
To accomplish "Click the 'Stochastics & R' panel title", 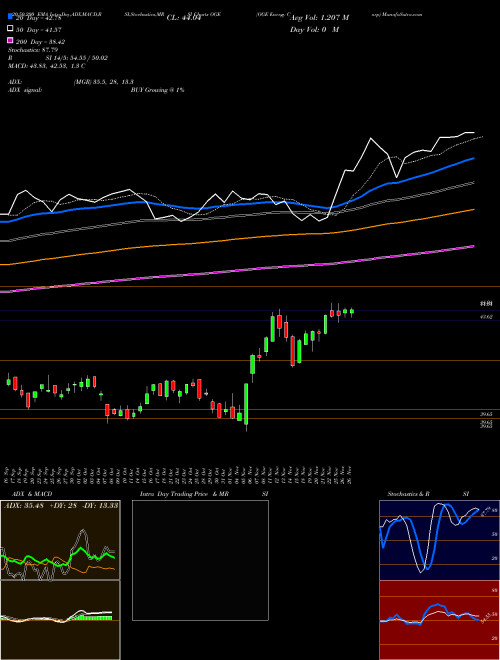I will pyautogui.click(x=409, y=494).
